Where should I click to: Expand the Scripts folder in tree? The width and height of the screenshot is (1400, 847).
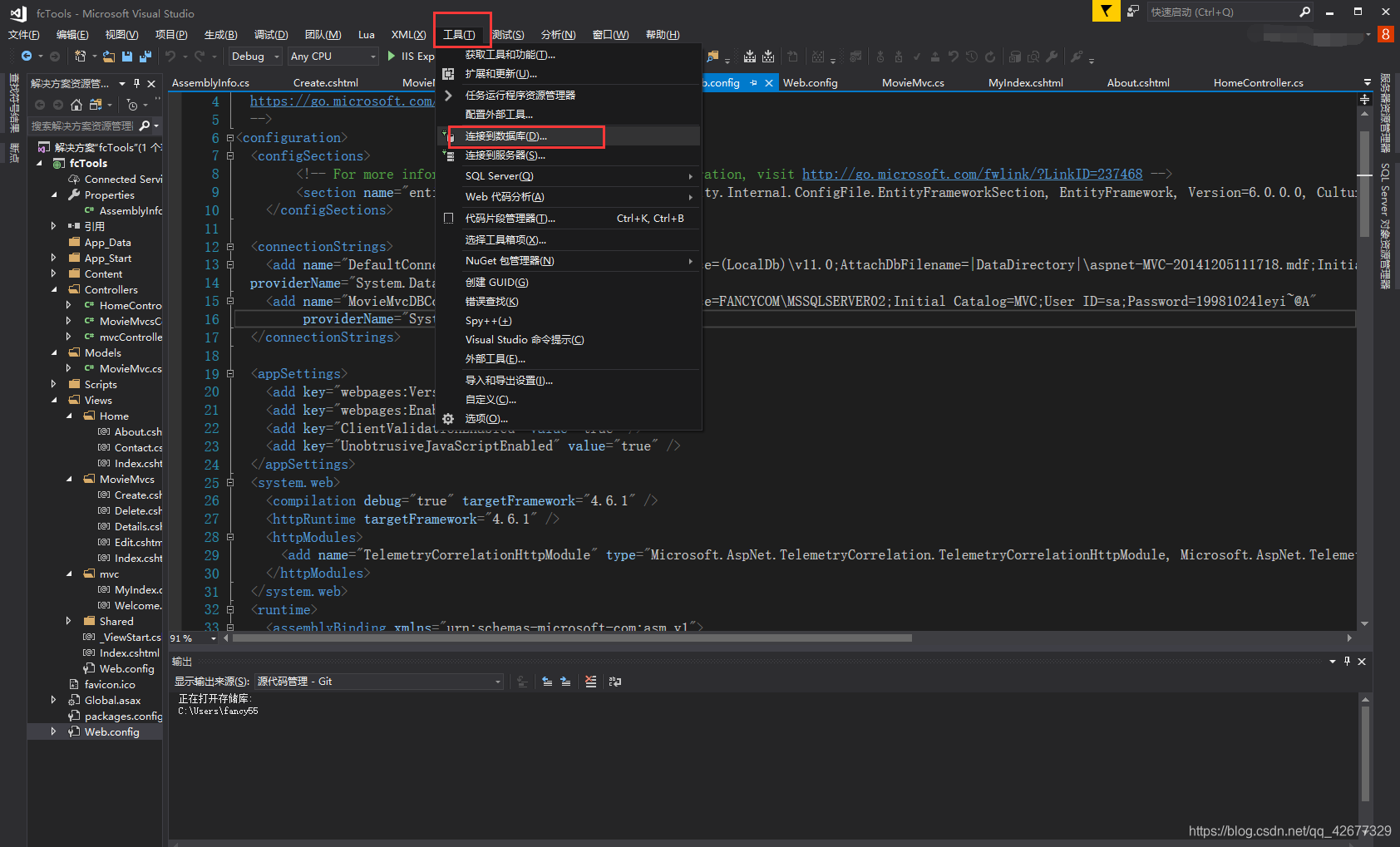pyautogui.click(x=54, y=385)
